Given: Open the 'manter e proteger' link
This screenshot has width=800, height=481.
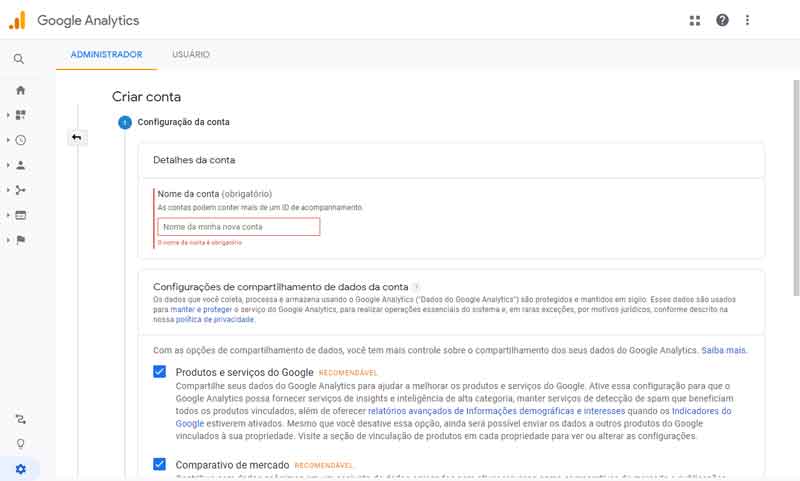Looking at the screenshot, I should tap(201, 310).
